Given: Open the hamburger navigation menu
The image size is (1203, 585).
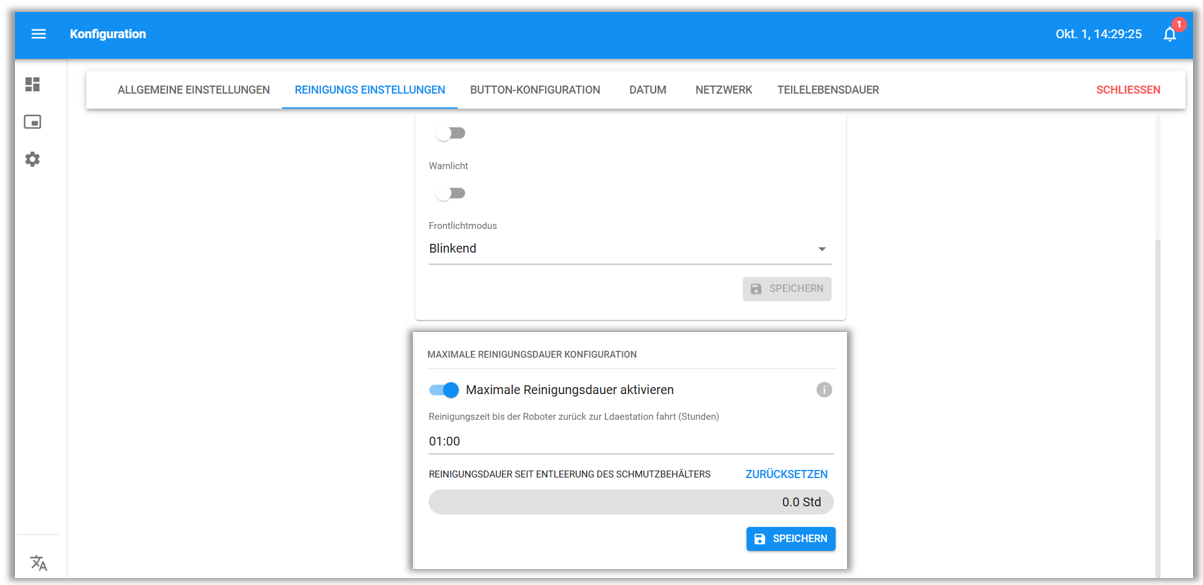Looking at the screenshot, I should (x=39, y=34).
